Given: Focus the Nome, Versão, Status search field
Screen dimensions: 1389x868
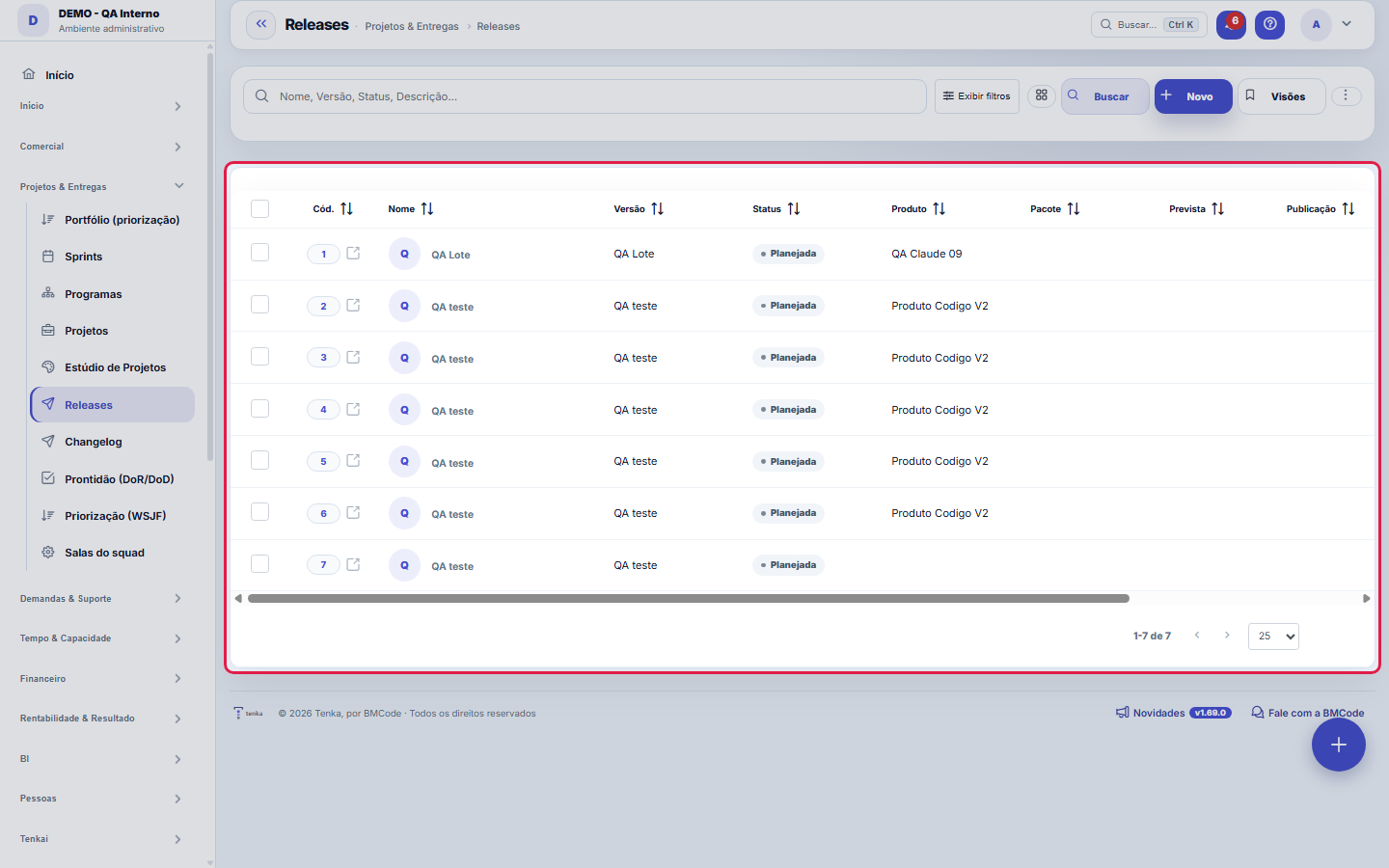Looking at the screenshot, I should [x=585, y=96].
